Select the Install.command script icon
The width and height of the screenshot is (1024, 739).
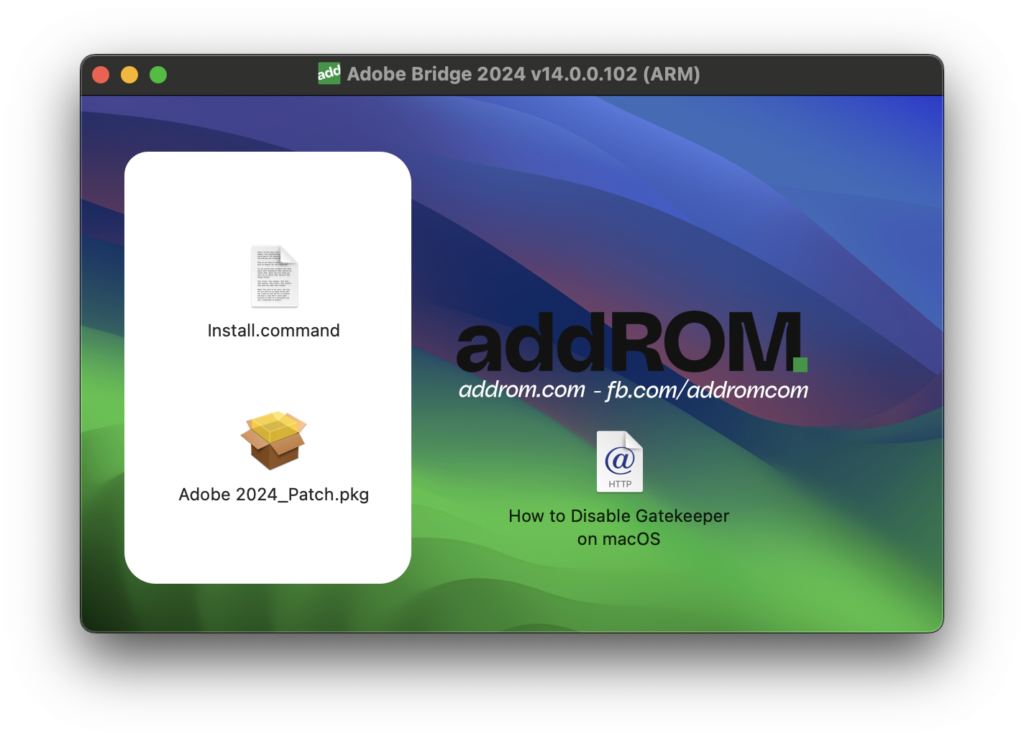[274, 275]
